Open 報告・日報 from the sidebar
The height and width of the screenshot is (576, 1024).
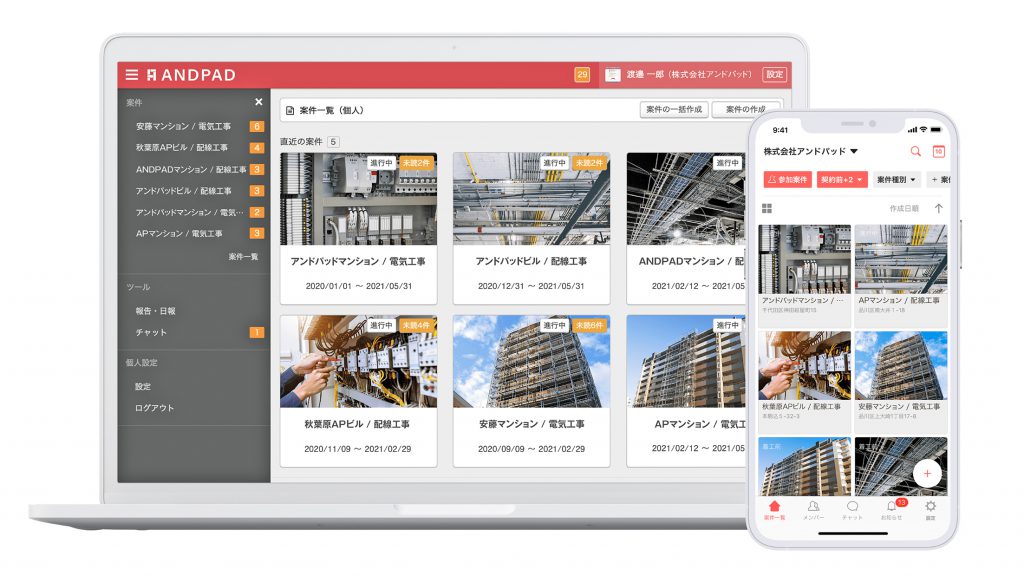coord(158,310)
